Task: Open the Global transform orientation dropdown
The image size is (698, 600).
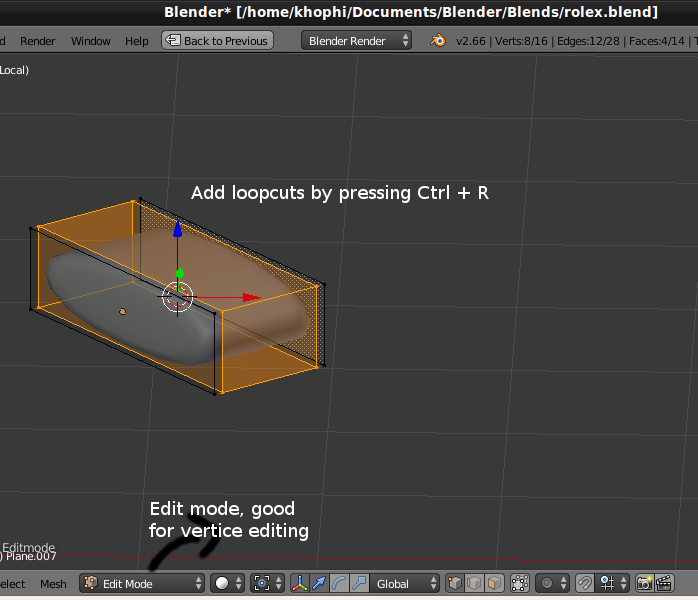Action: (404, 584)
